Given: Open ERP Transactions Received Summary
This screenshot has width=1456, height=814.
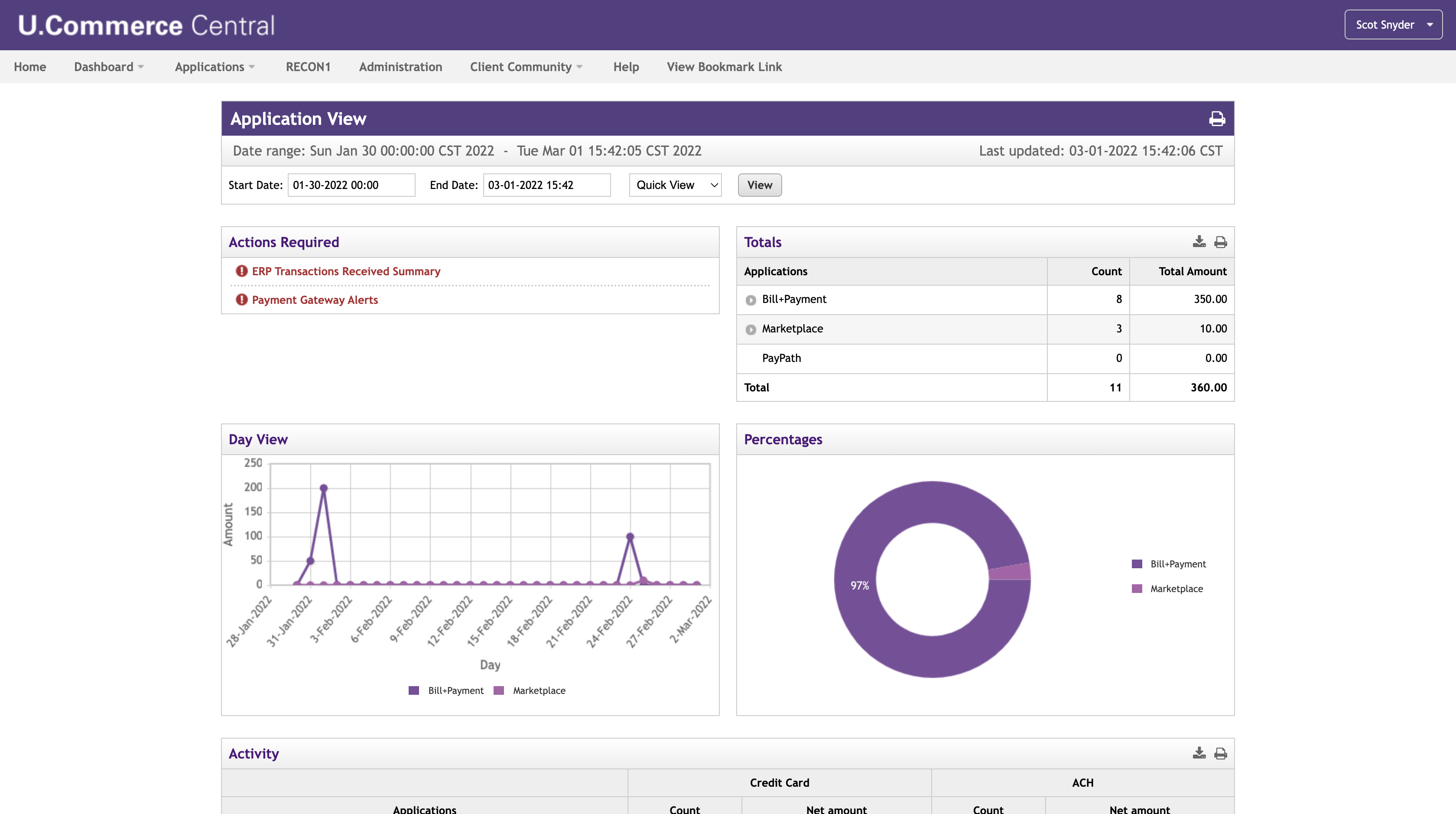Looking at the screenshot, I should pos(346,271).
